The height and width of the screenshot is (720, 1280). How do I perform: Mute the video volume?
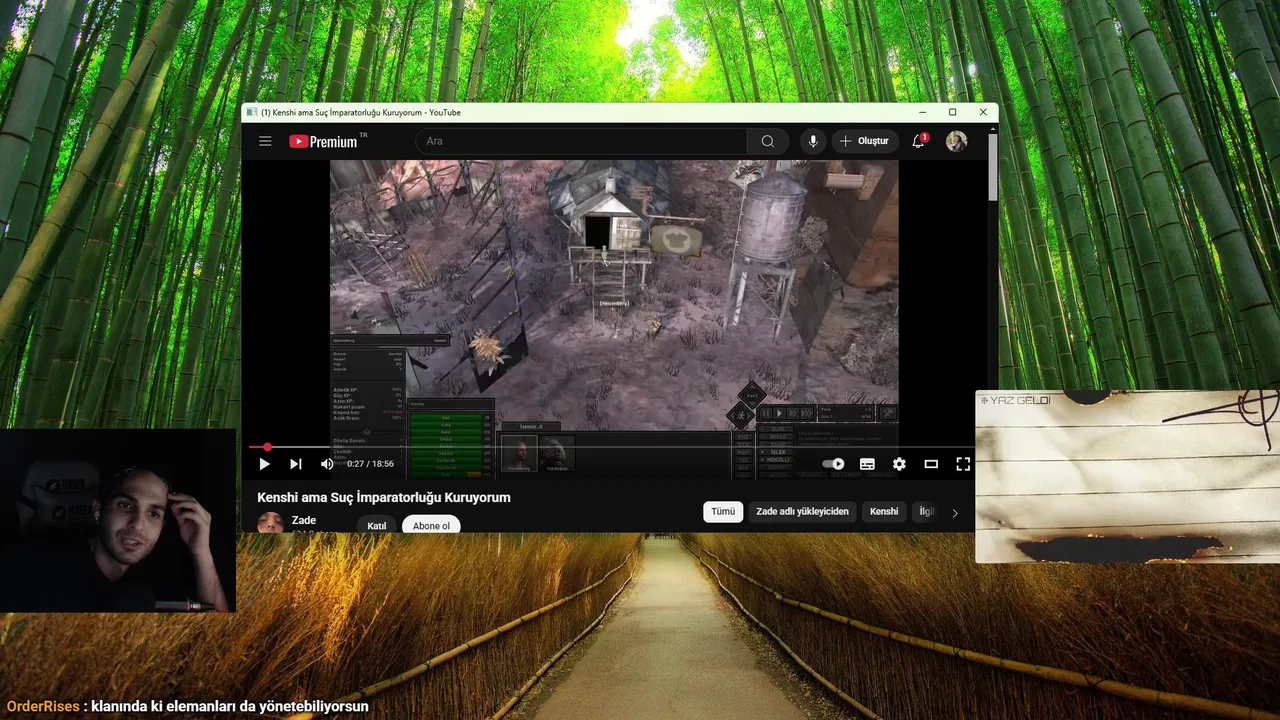[x=327, y=464]
